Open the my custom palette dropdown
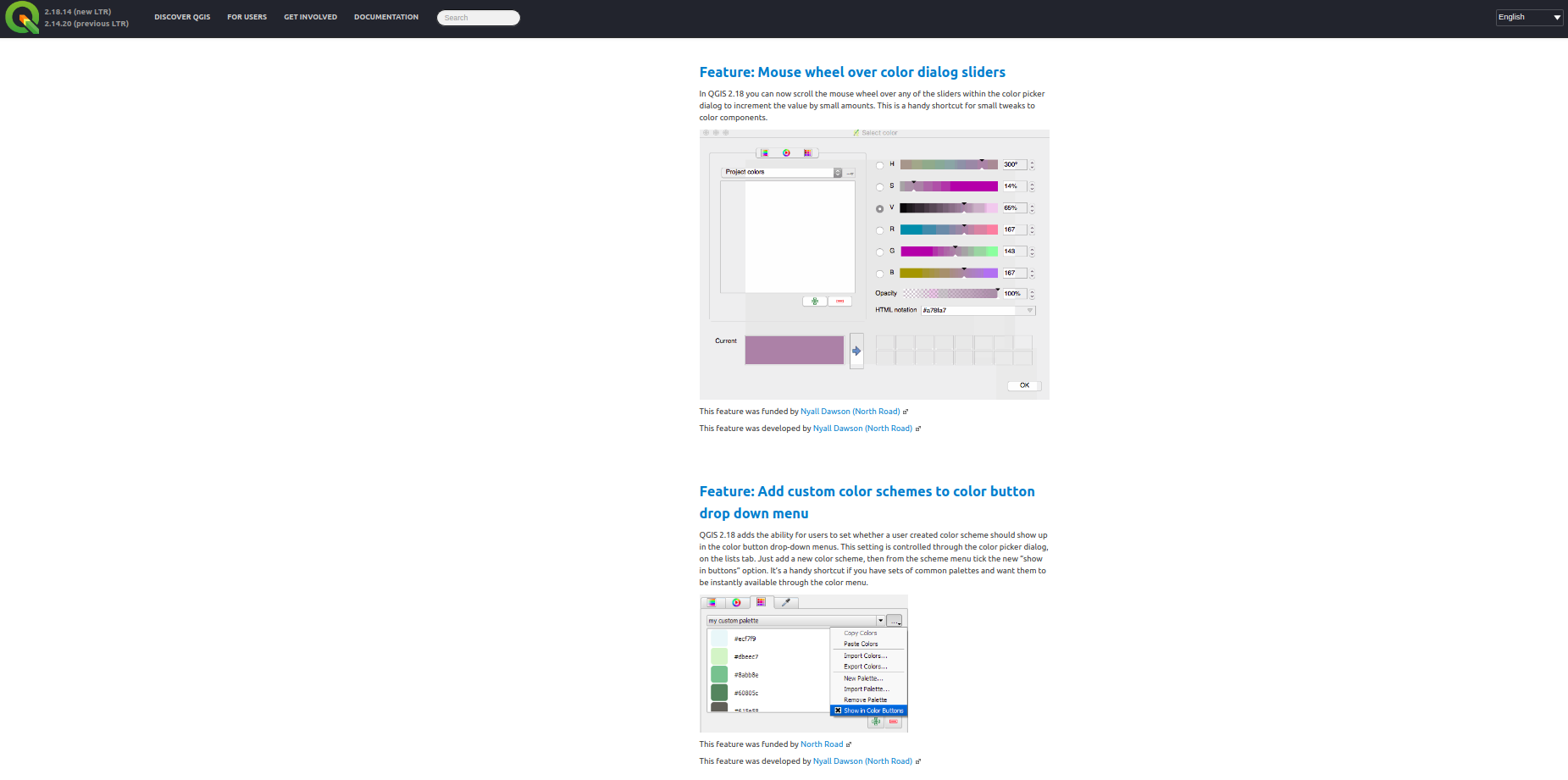1568x780 pixels. [x=795, y=621]
